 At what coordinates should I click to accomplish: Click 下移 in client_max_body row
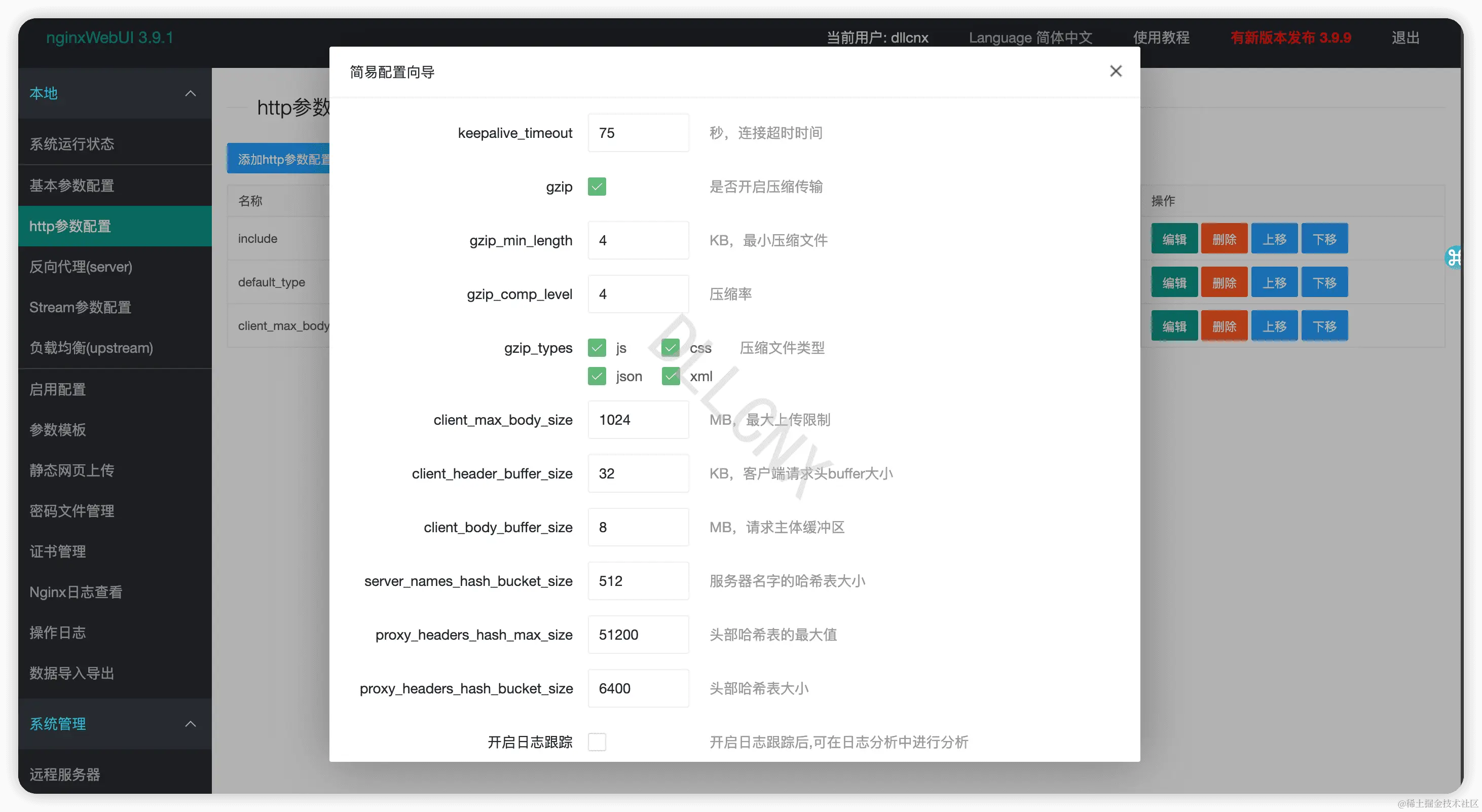click(x=1324, y=326)
